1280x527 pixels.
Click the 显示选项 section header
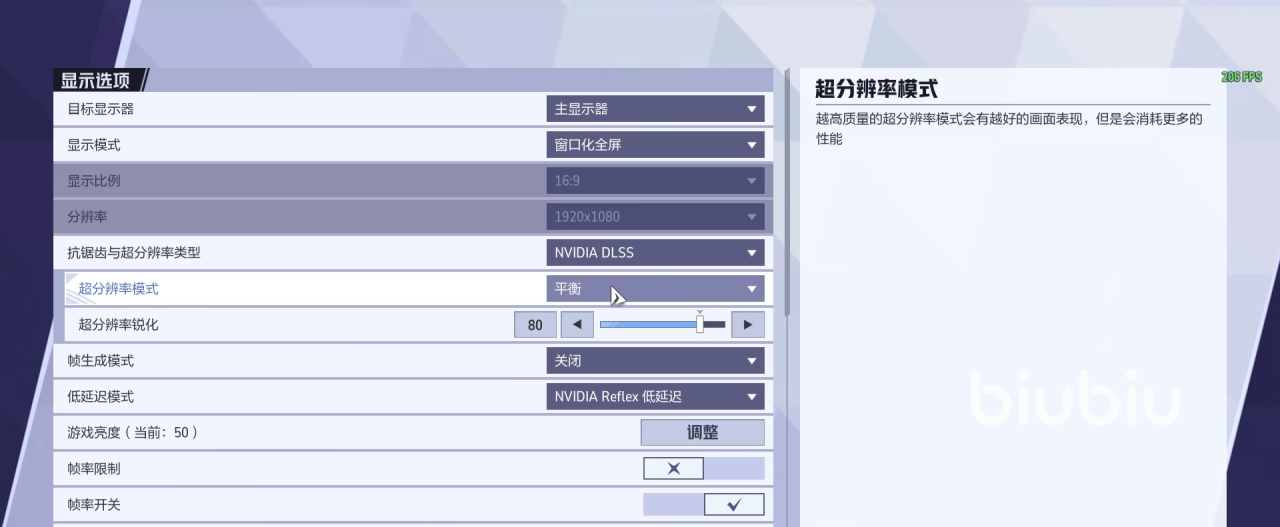[96, 81]
